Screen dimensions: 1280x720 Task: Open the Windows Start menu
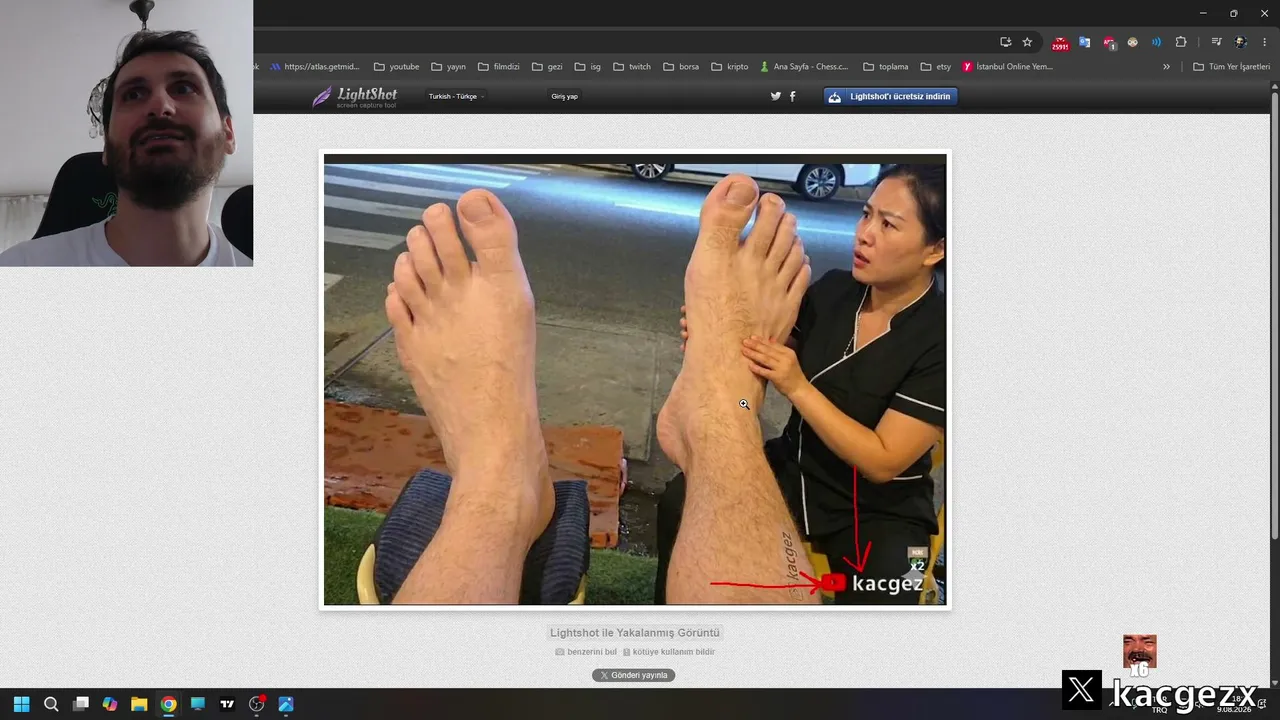(21, 704)
